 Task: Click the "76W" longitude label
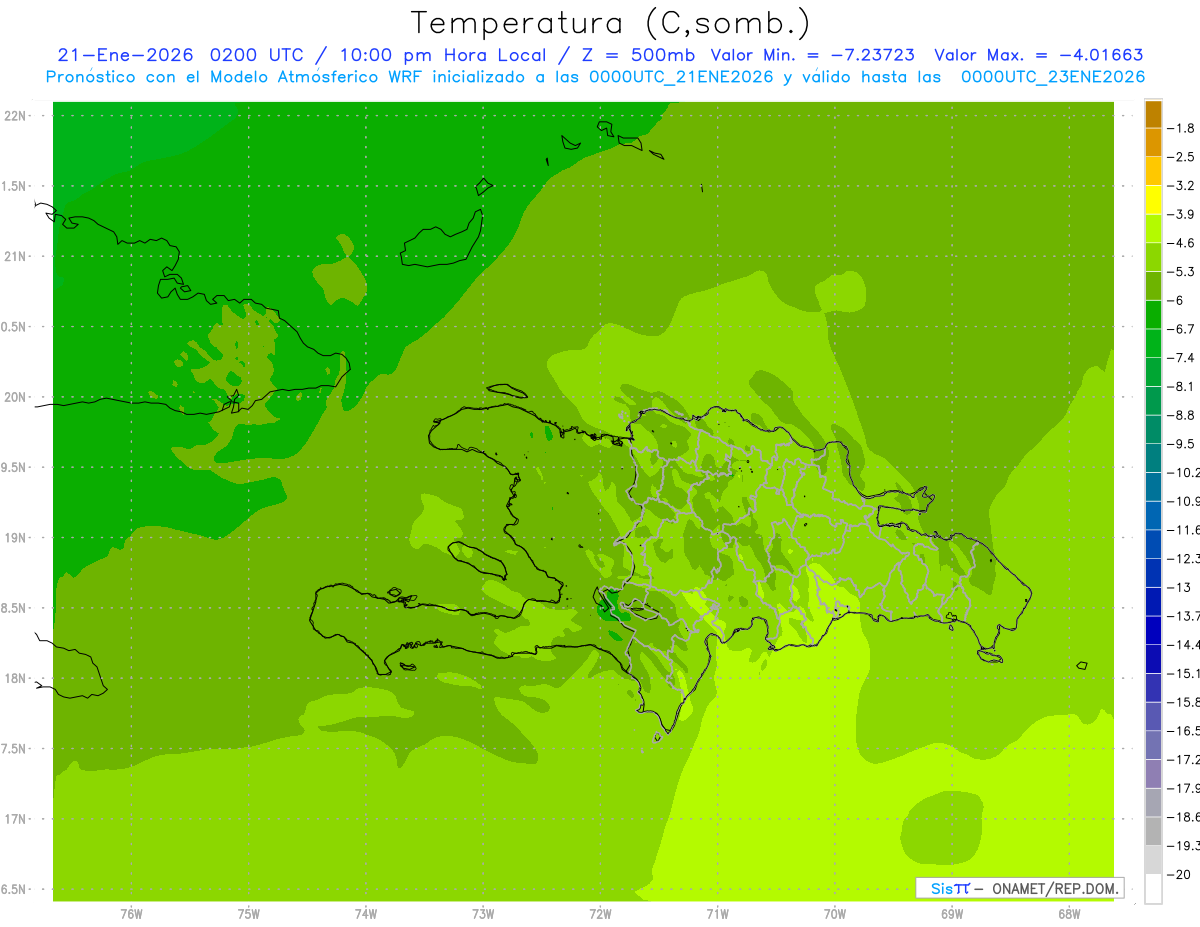point(131,913)
